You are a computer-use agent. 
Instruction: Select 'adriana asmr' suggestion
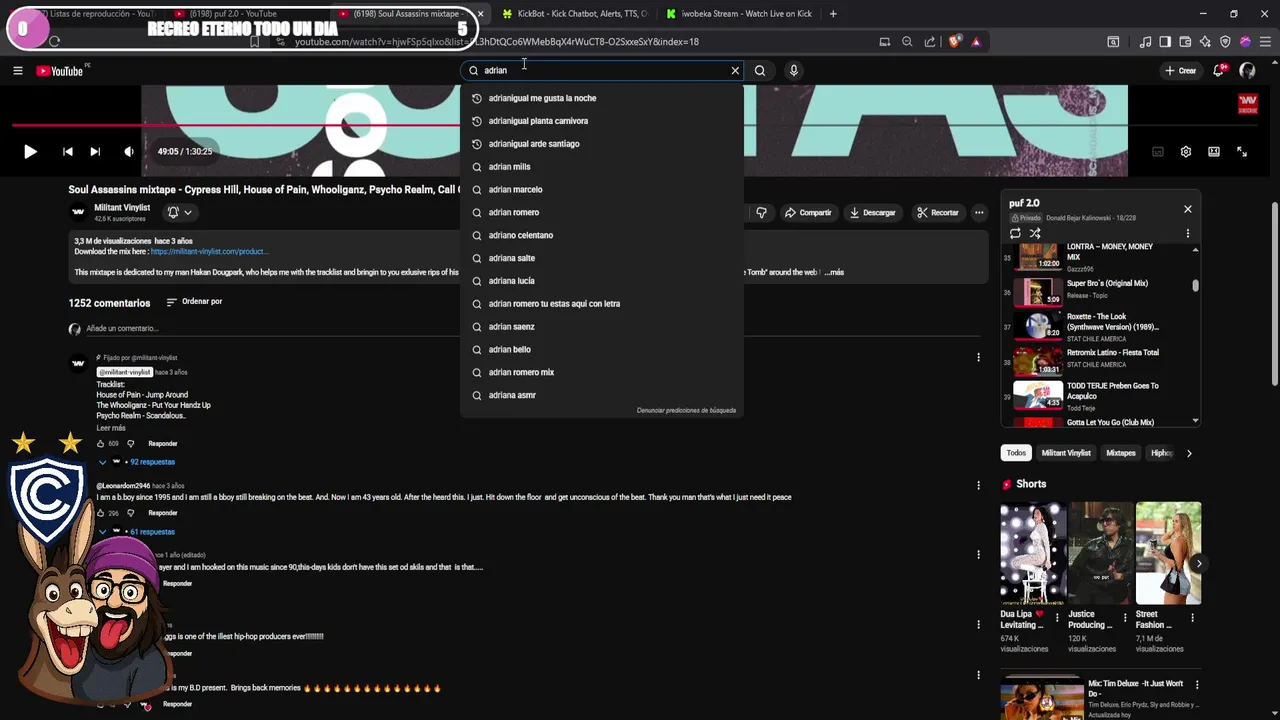tap(602, 395)
